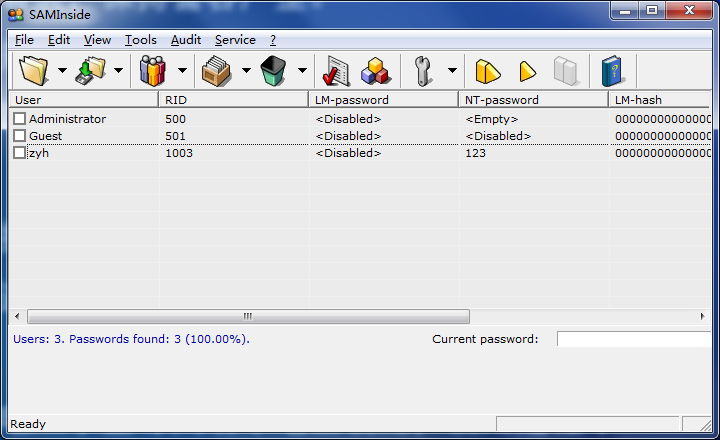The width and height of the screenshot is (720, 440).
Task: Start attack with double yellow triangle icon
Action: click(487, 71)
